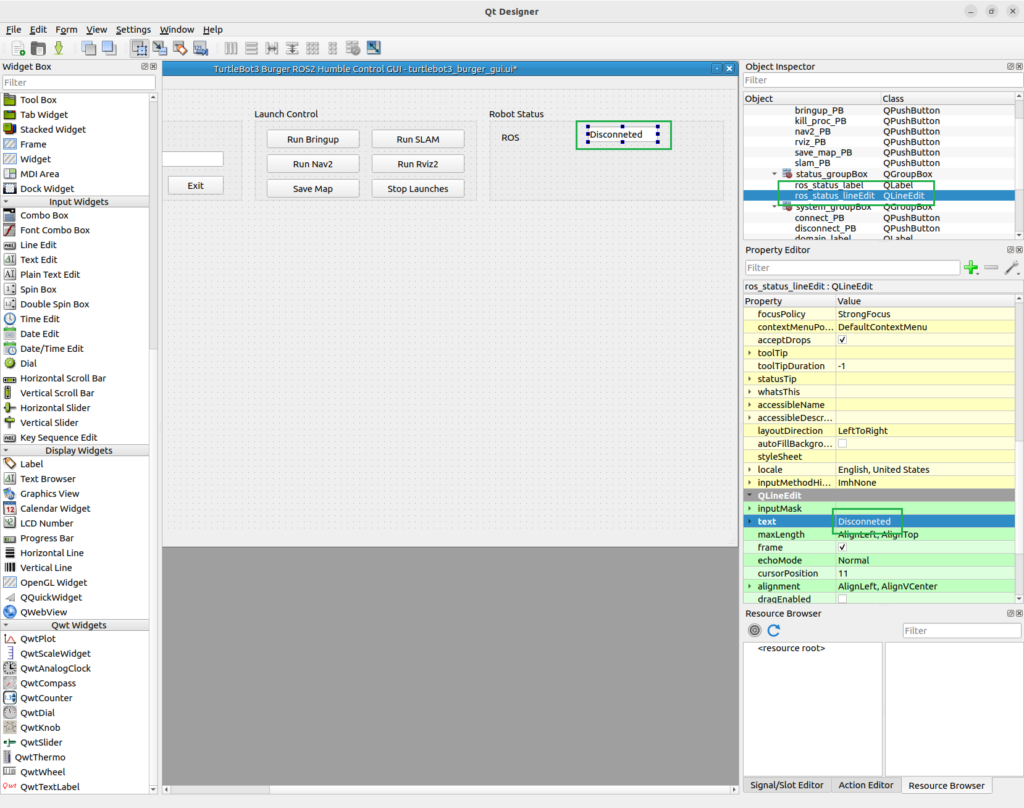Close the Widget Box dock panel
This screenshot has width=1024, height=808.
click(x=153, y=67)
